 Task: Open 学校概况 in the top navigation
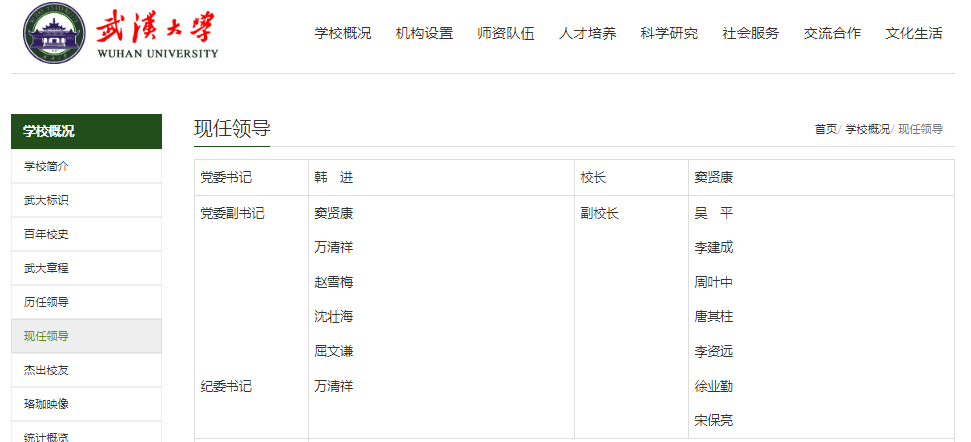343,33
